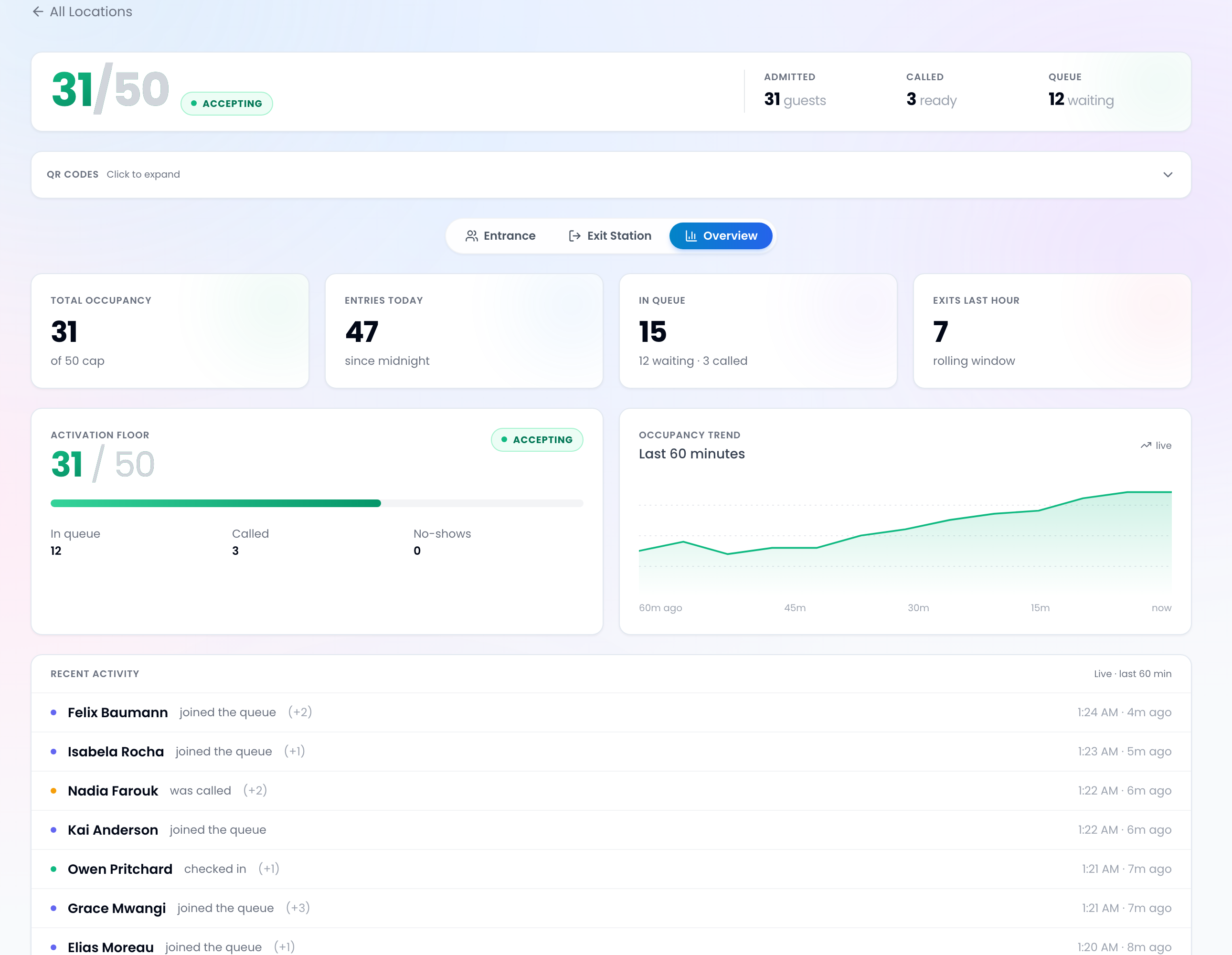Click the Queue 12 waiting stat

1081,90
